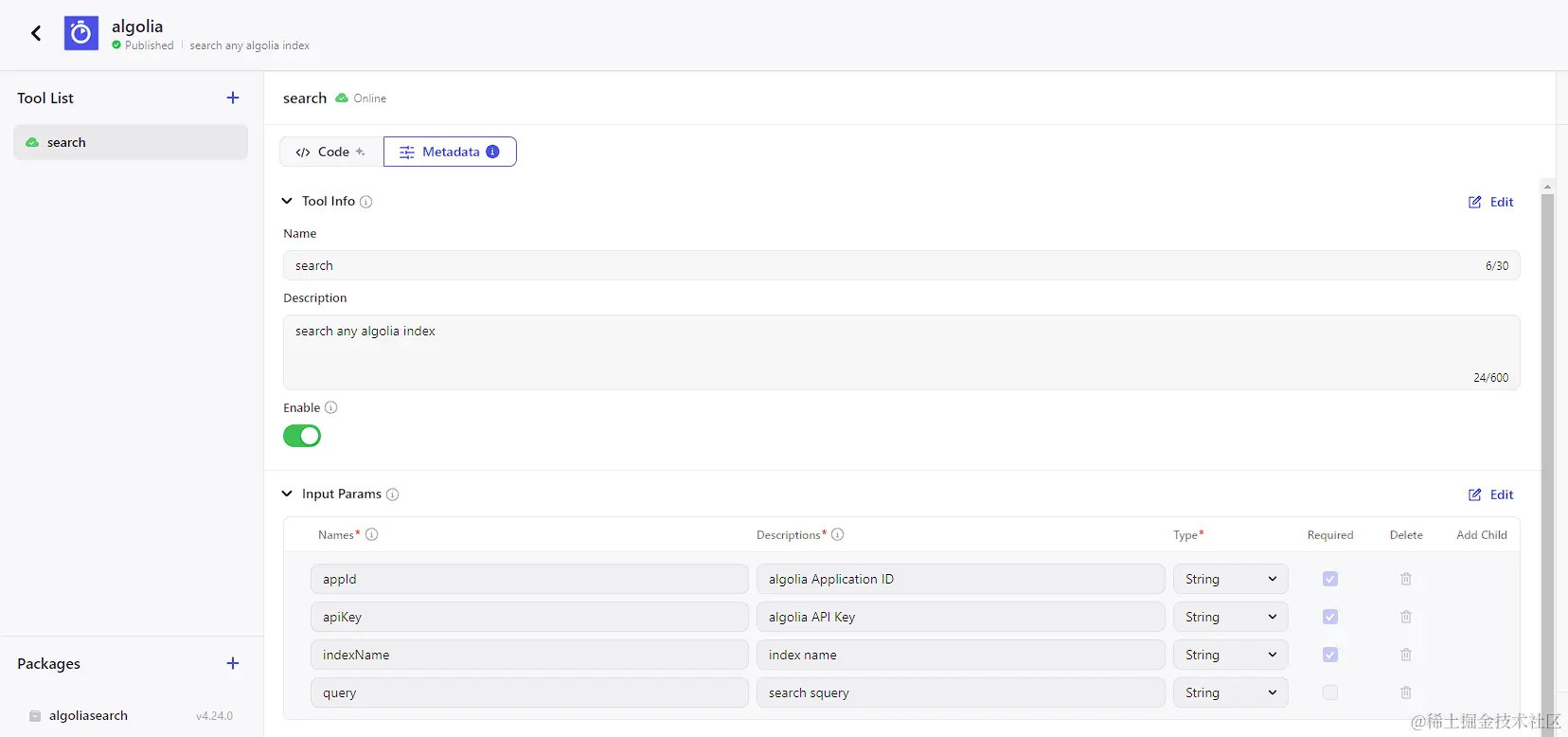Click the sparkle icon on Code tab
The image size is (1568, 737).
(361, 152)
